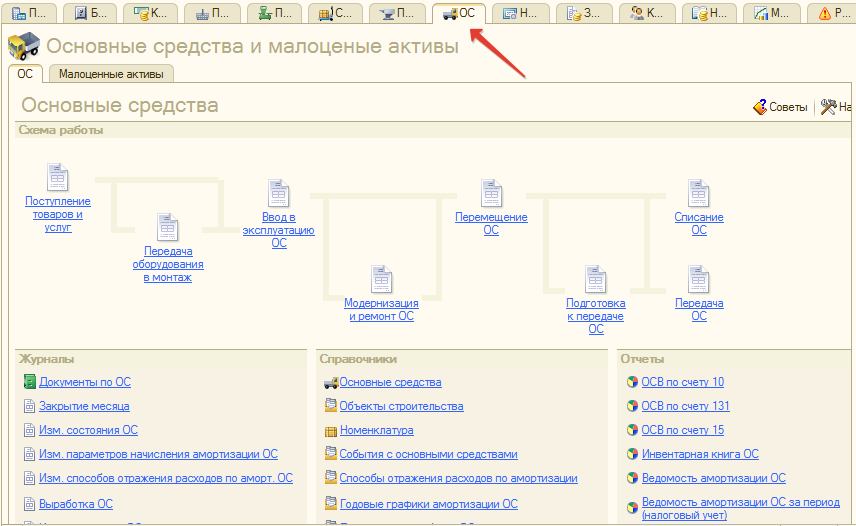Open Объекты строительства catalog
This screenshot has height=526, width=856.
[x=401, y=406]
